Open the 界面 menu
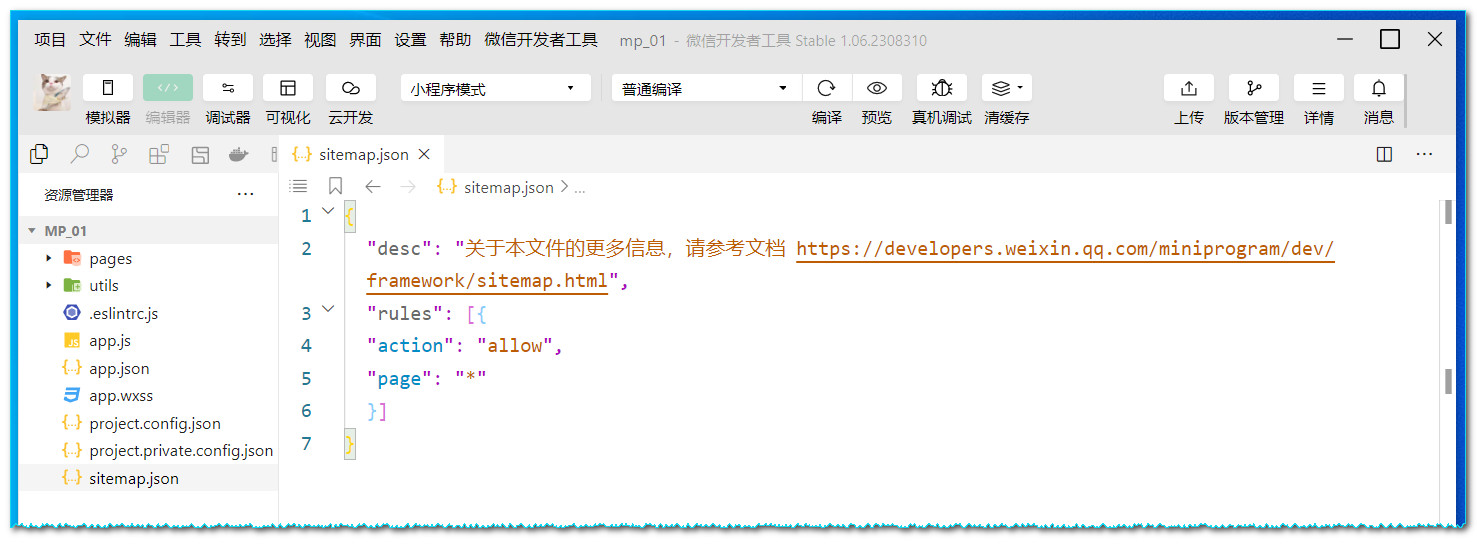This screenshot has width=1477, height=545. pos(365,40)
